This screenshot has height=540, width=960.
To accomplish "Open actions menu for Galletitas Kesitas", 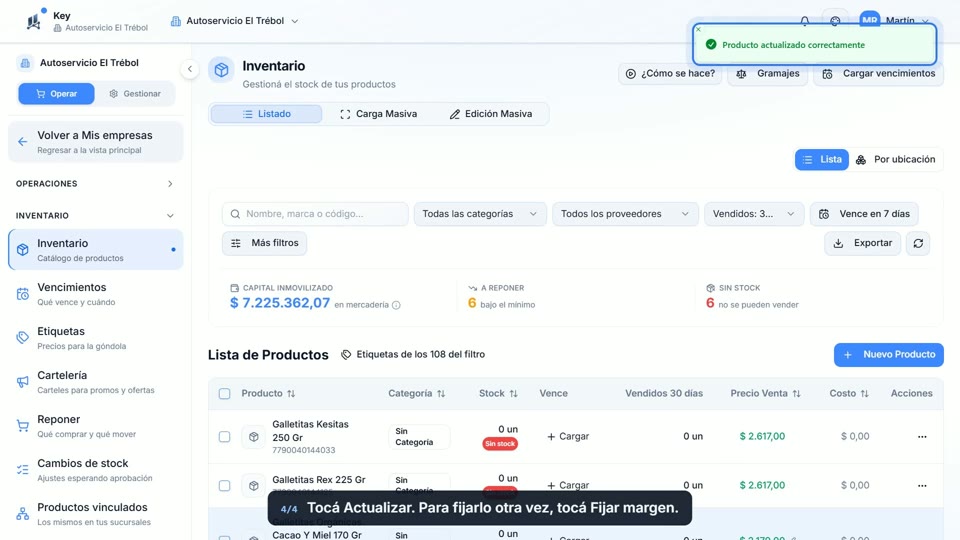I will (922, 437).
